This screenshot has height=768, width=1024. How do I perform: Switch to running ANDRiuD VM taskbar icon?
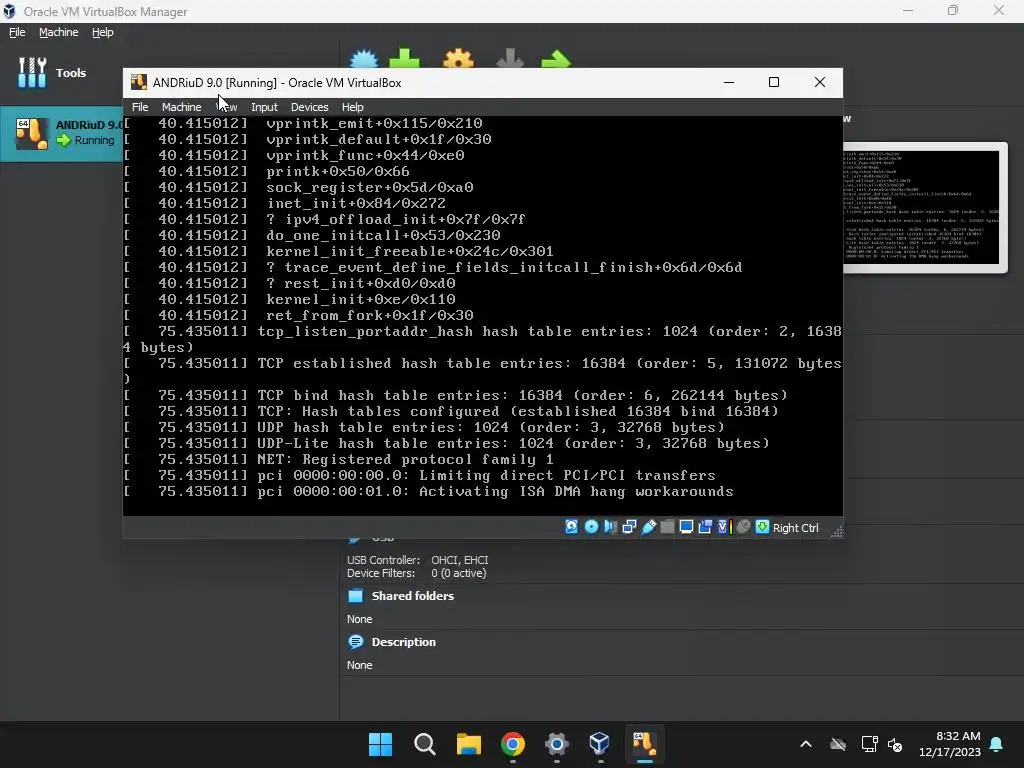[644, 744]
